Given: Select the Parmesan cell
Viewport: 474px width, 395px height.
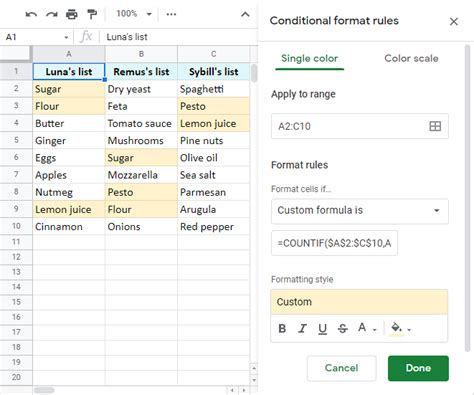Looking at the screenshot, I should pyautogui.click(x=214, y=192).
